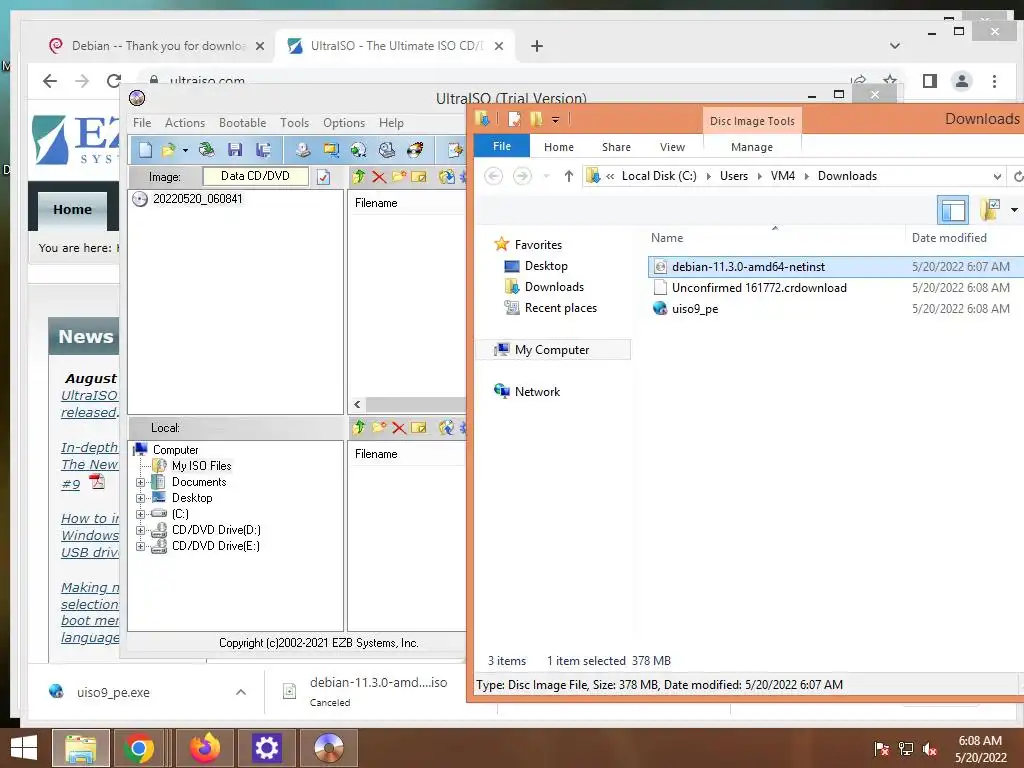The height and width of the screenshot is (768, 1024).
Task: Click the New Folder icon in image pane toolbar
Action: 398,176
